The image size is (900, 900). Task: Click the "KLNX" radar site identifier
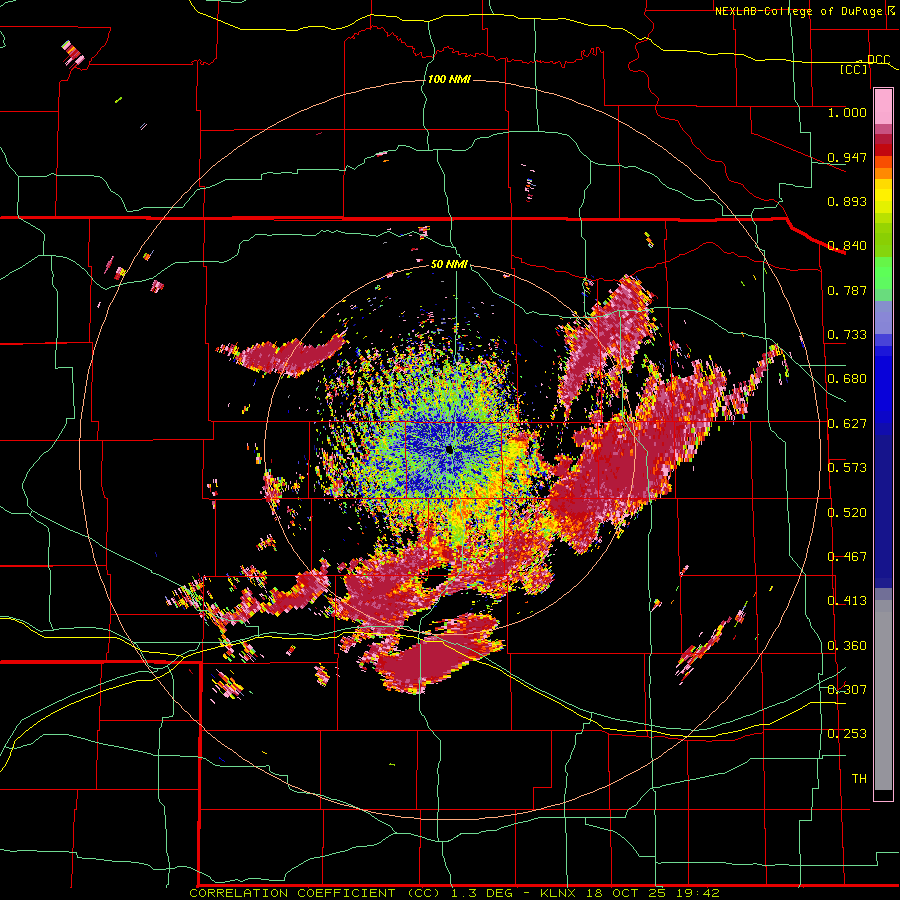(x=559, y=893)
